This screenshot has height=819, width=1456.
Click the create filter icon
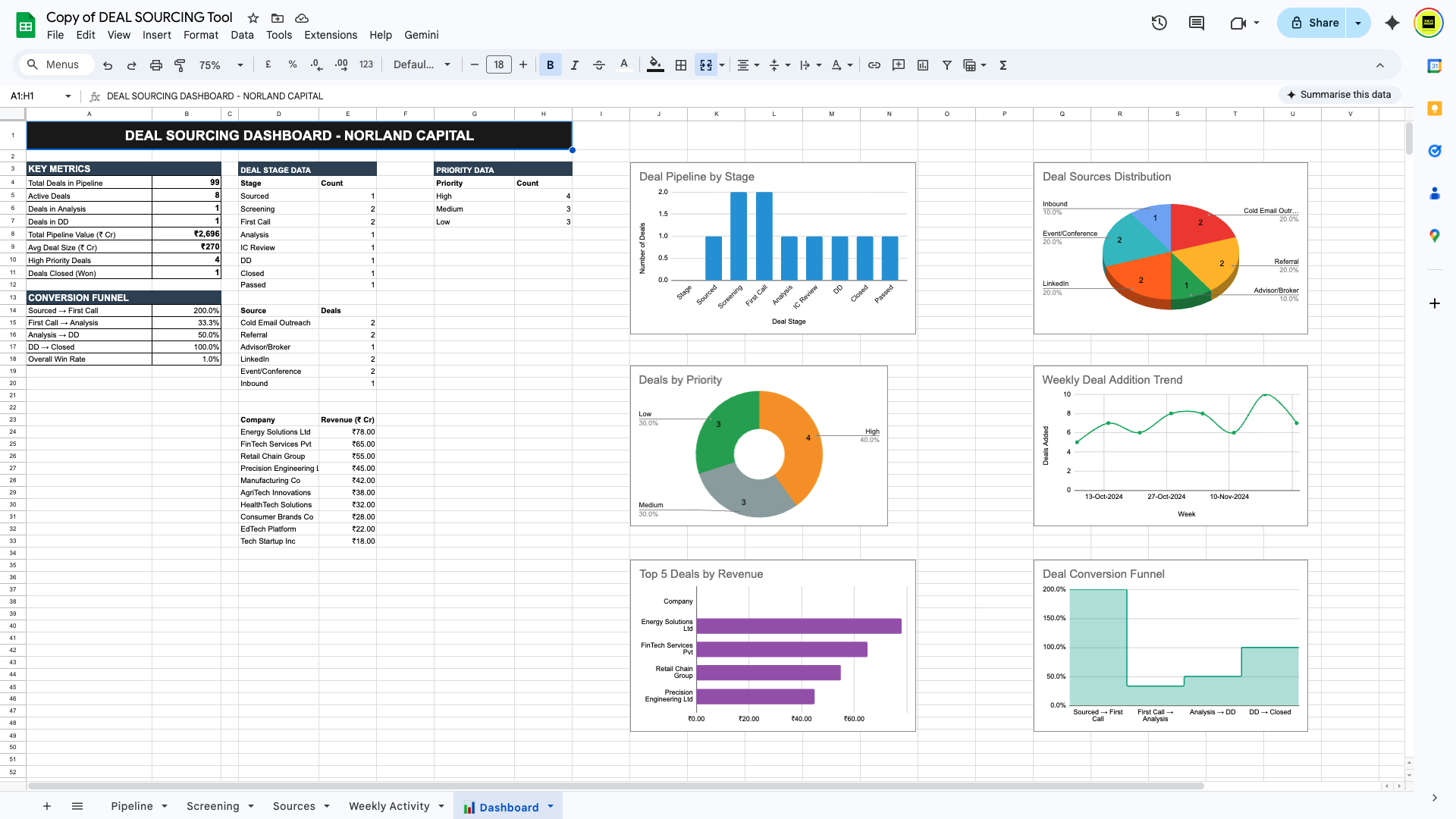[x=946, y=65]
